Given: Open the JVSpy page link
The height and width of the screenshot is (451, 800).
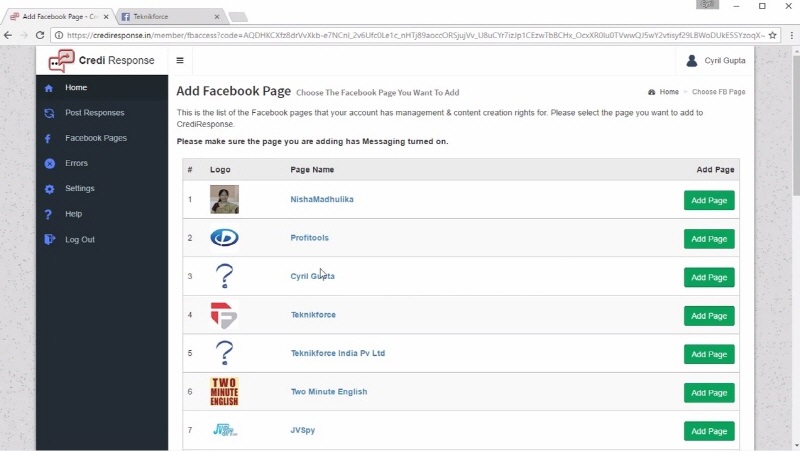Looking at the screenshot, I should coord(303,430).
